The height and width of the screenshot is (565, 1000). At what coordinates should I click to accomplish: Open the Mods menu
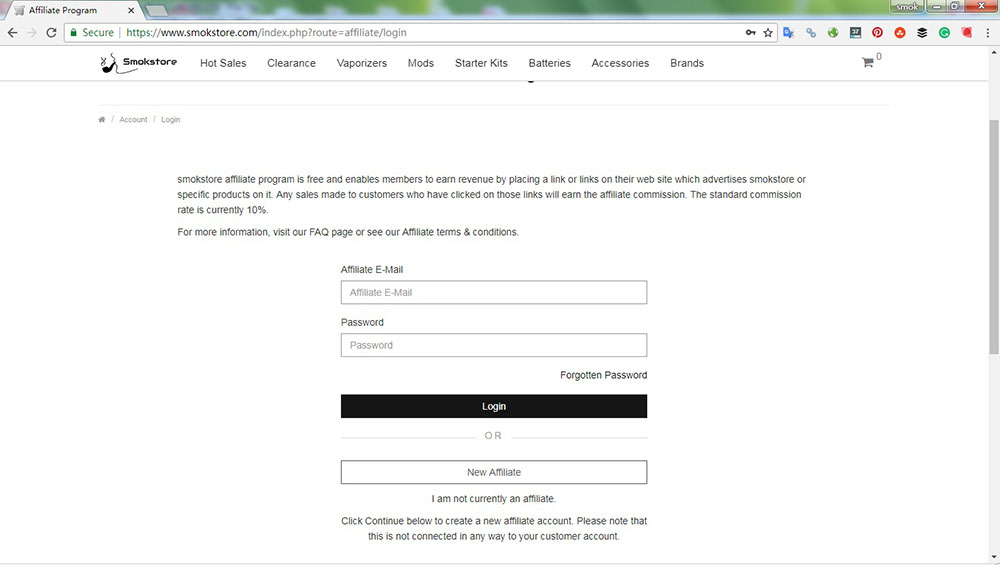421,63
